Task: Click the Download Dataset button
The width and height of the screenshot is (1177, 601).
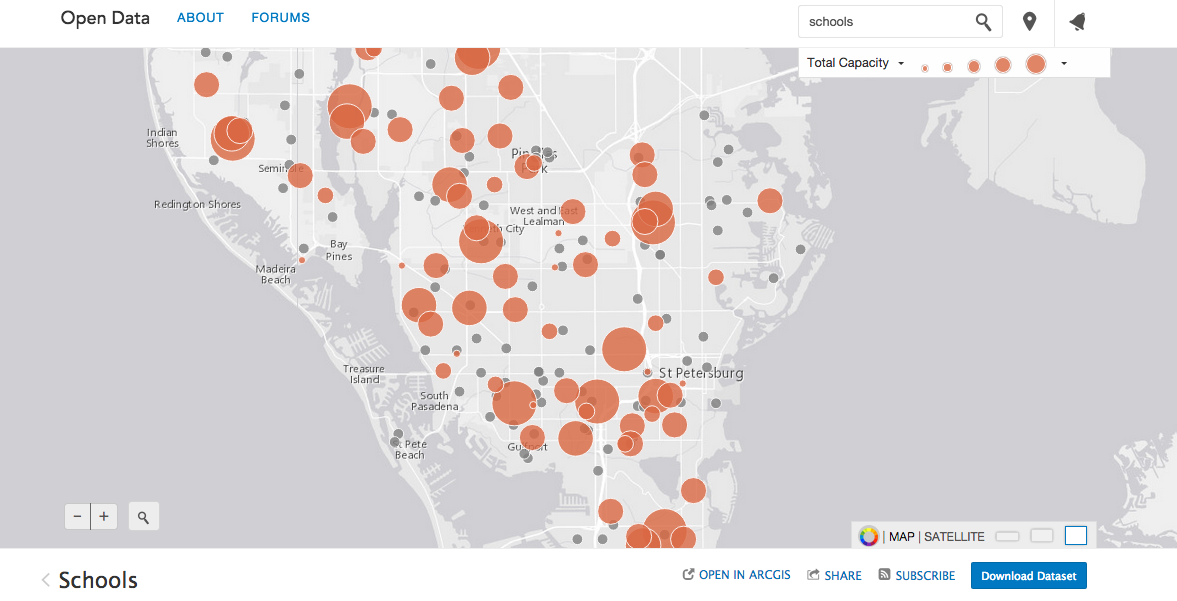Action: click(1028, 575)
